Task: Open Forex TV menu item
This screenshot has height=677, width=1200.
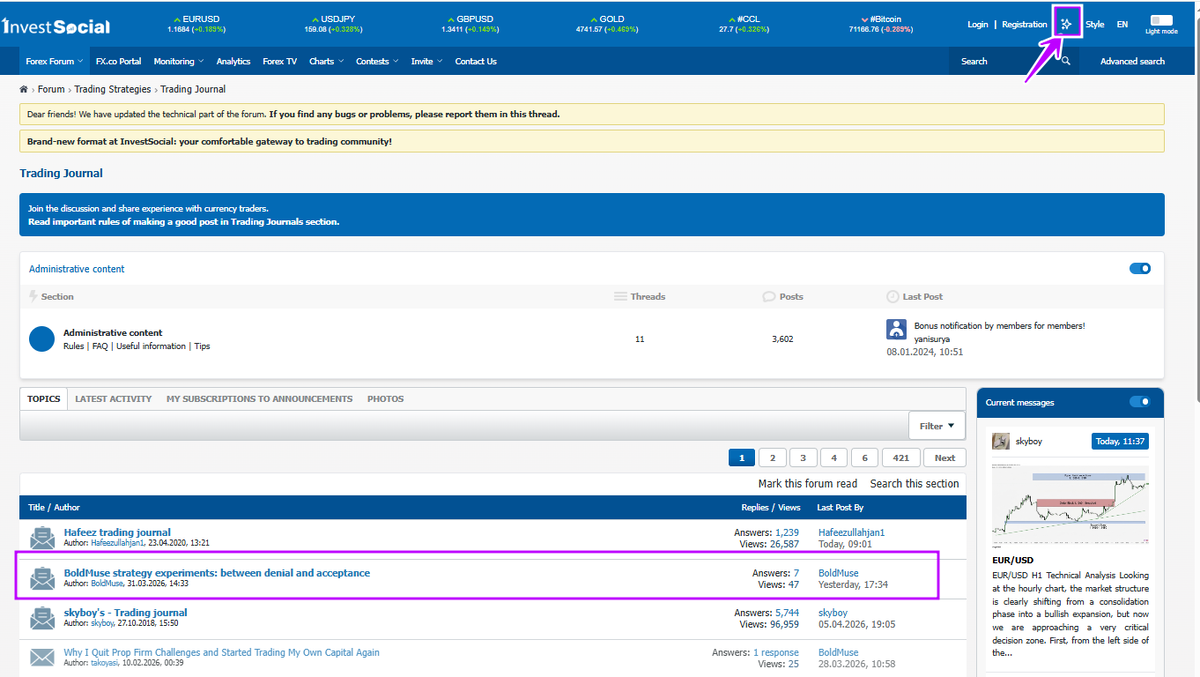Action: (280, 61)
